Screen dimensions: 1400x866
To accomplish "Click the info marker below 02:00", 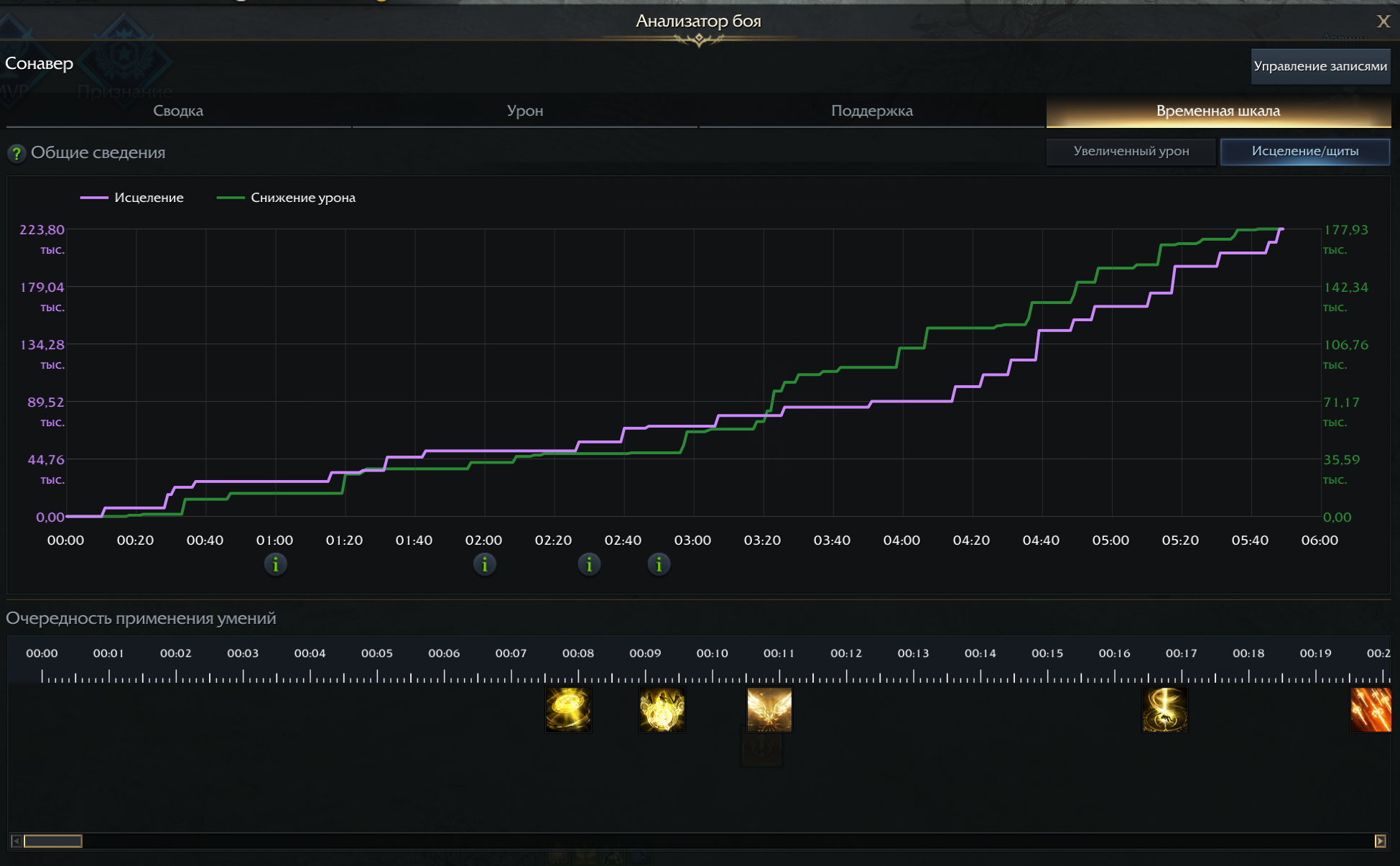I will pos(485,565).
